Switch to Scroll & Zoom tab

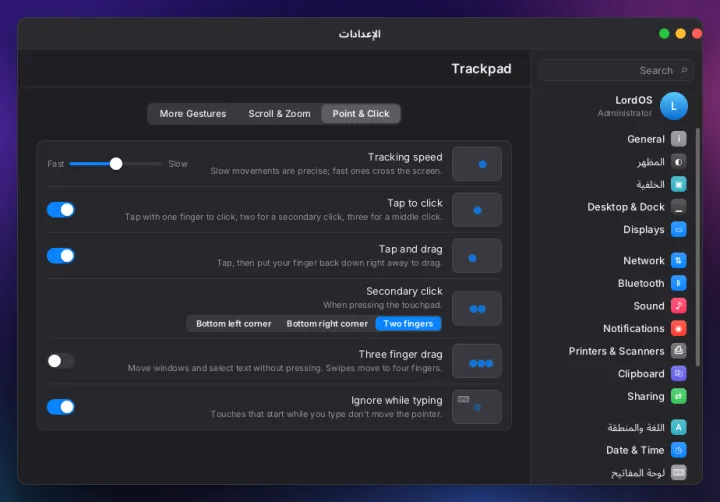(x=279, y=113)
